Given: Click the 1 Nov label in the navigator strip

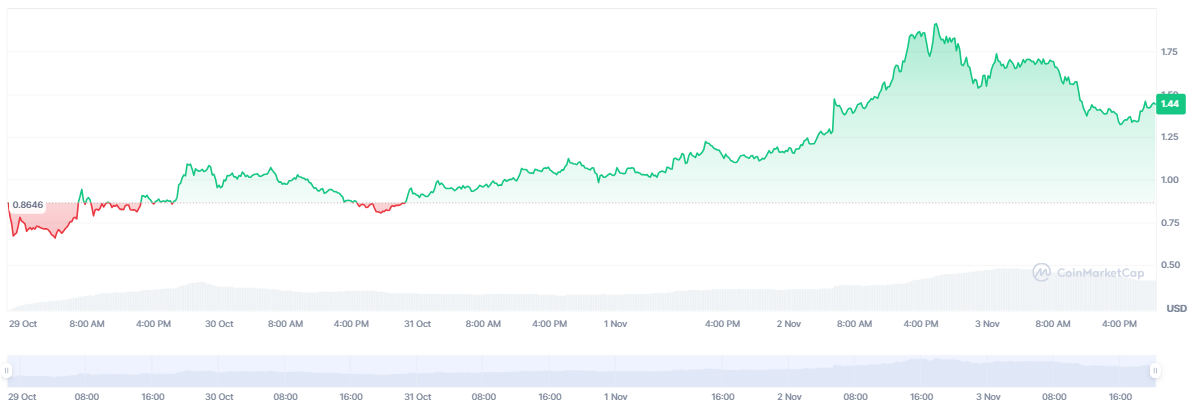Looking at the screenshot, I should point(615,397).
